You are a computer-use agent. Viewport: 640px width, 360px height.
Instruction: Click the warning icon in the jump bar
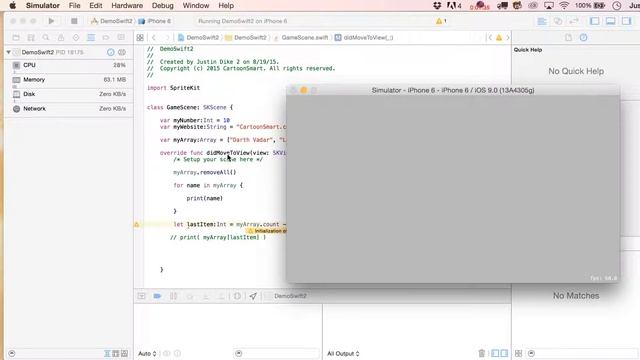click(499, 38)
